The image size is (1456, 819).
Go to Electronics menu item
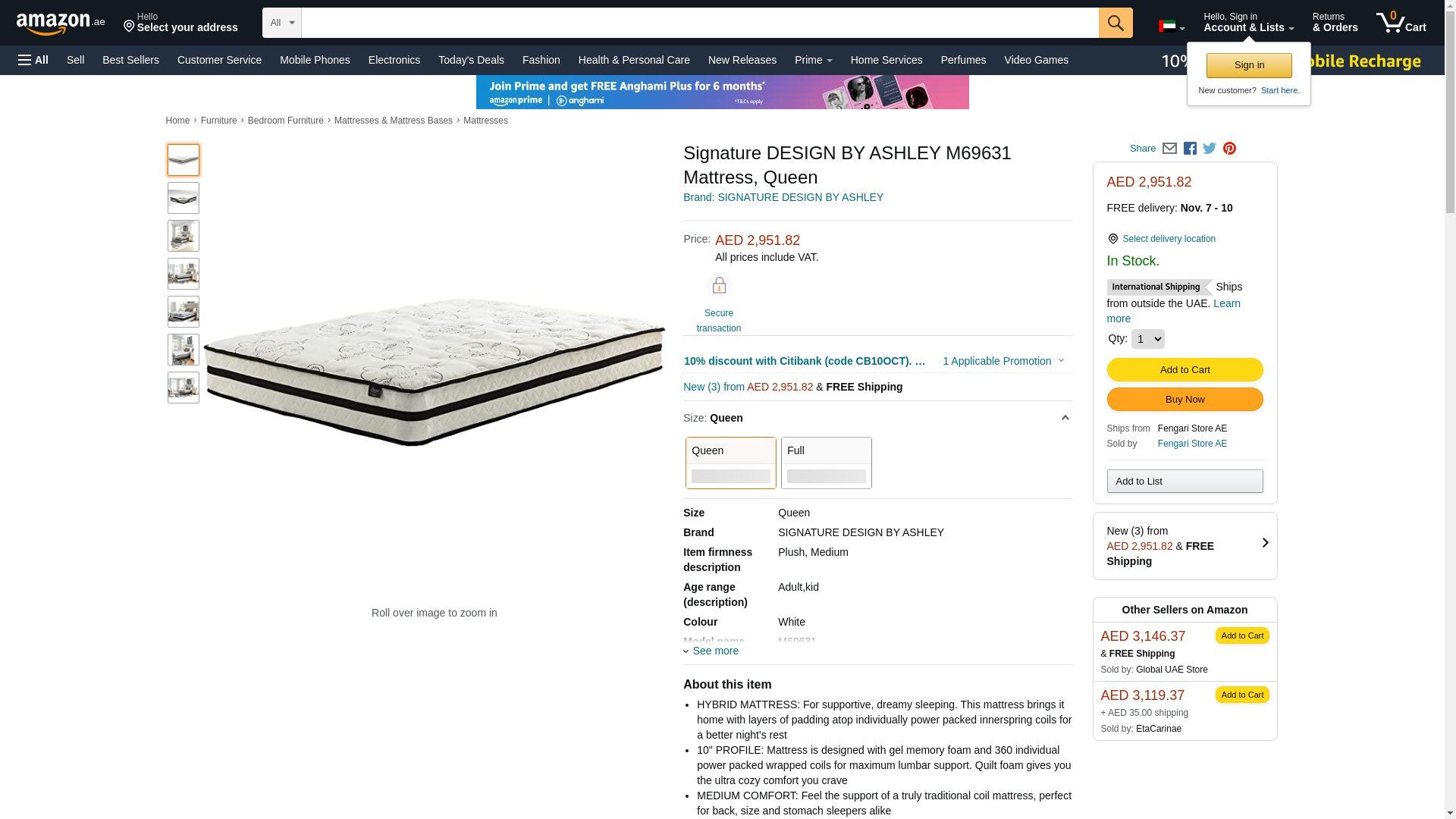[x=394, y=60]
